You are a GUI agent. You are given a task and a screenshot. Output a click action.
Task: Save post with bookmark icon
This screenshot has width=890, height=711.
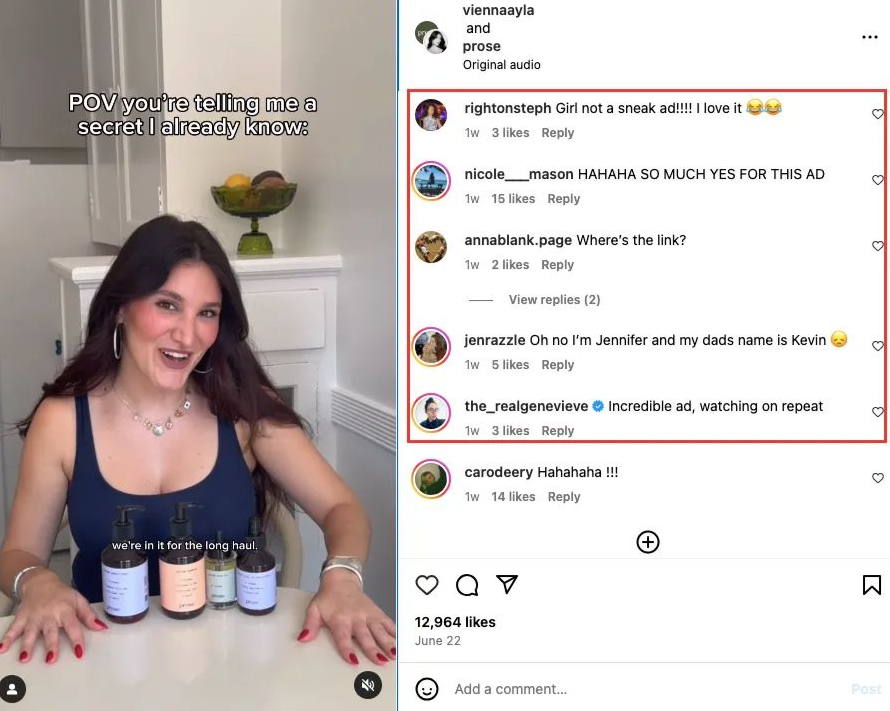pos(872,585)
